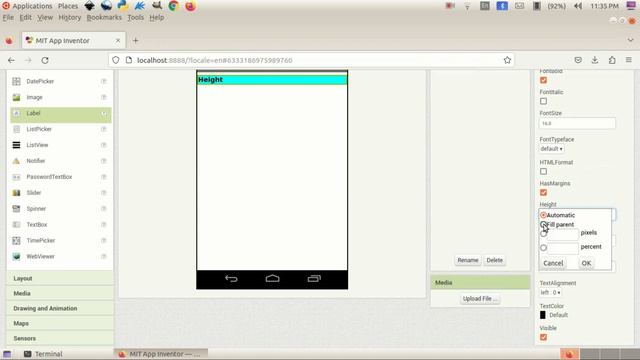
Task: Open the View menu
Action: (x=45, y=18)
